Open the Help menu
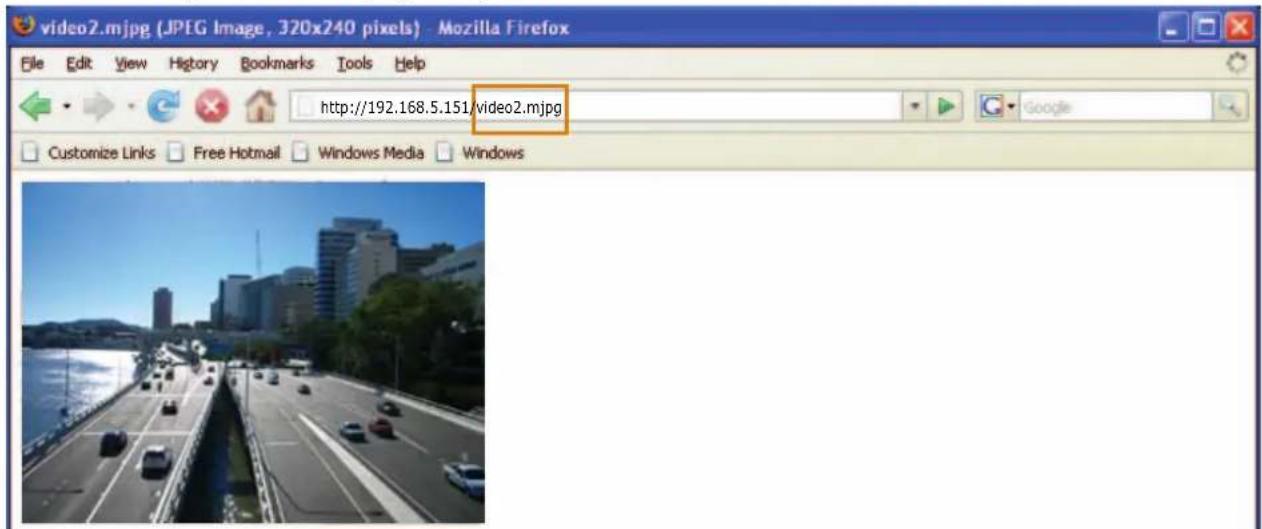The height and width of the screenshot is (529, 1262). coord(410,64)
